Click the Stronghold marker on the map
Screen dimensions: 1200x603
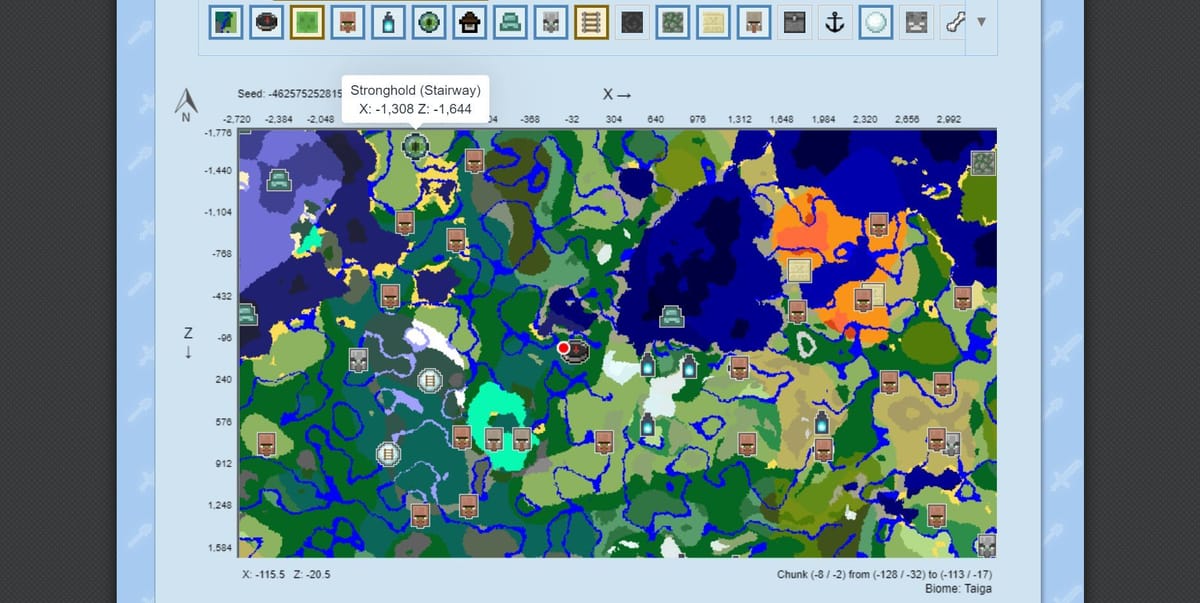[x=415, y=146]
